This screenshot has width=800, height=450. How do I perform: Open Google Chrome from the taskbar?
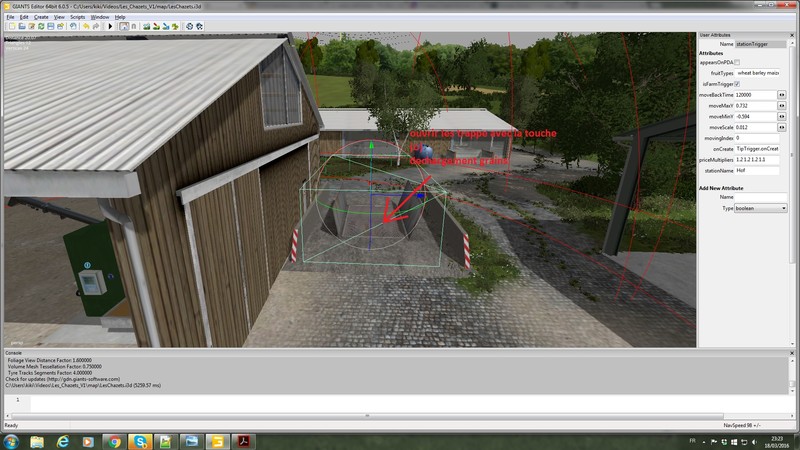113,441
